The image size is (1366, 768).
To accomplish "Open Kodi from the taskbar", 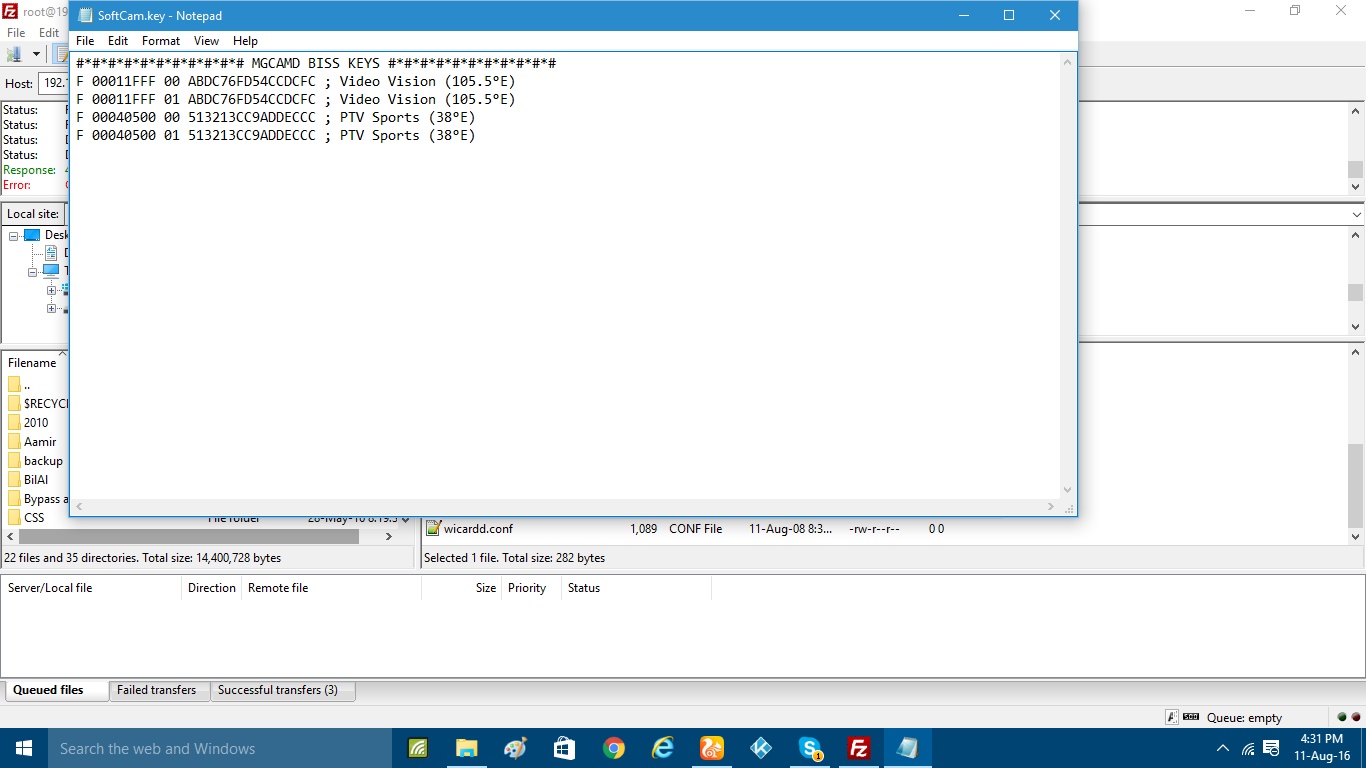I will tap(761, 748).
